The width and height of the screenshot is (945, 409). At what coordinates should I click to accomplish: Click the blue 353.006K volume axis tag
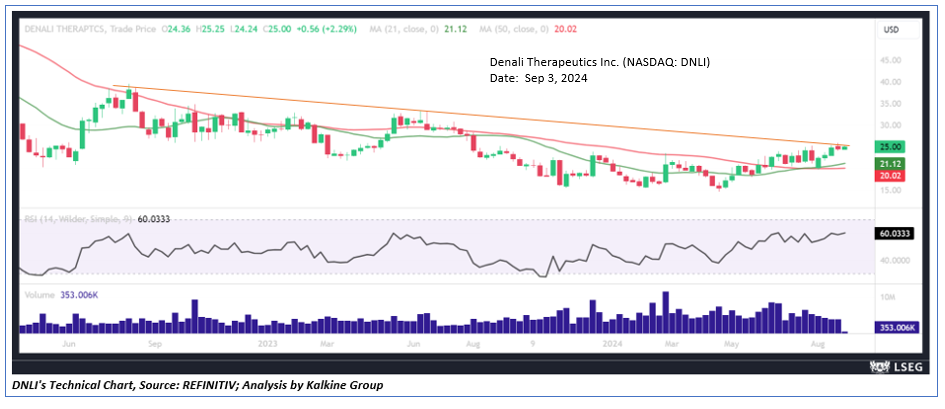[896, 328]
